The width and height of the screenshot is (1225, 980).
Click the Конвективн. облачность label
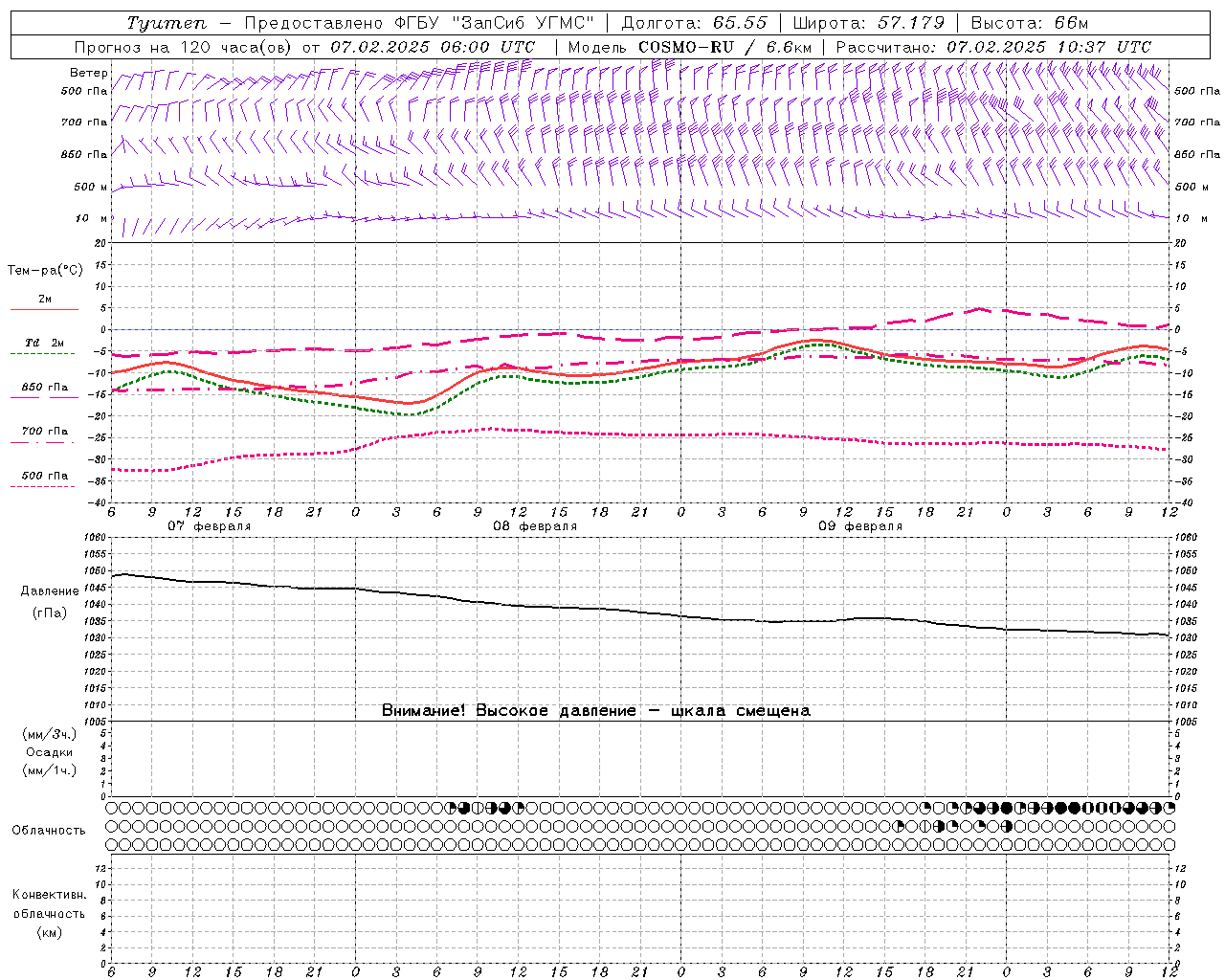pyautogui.click(x=49, y=903)
